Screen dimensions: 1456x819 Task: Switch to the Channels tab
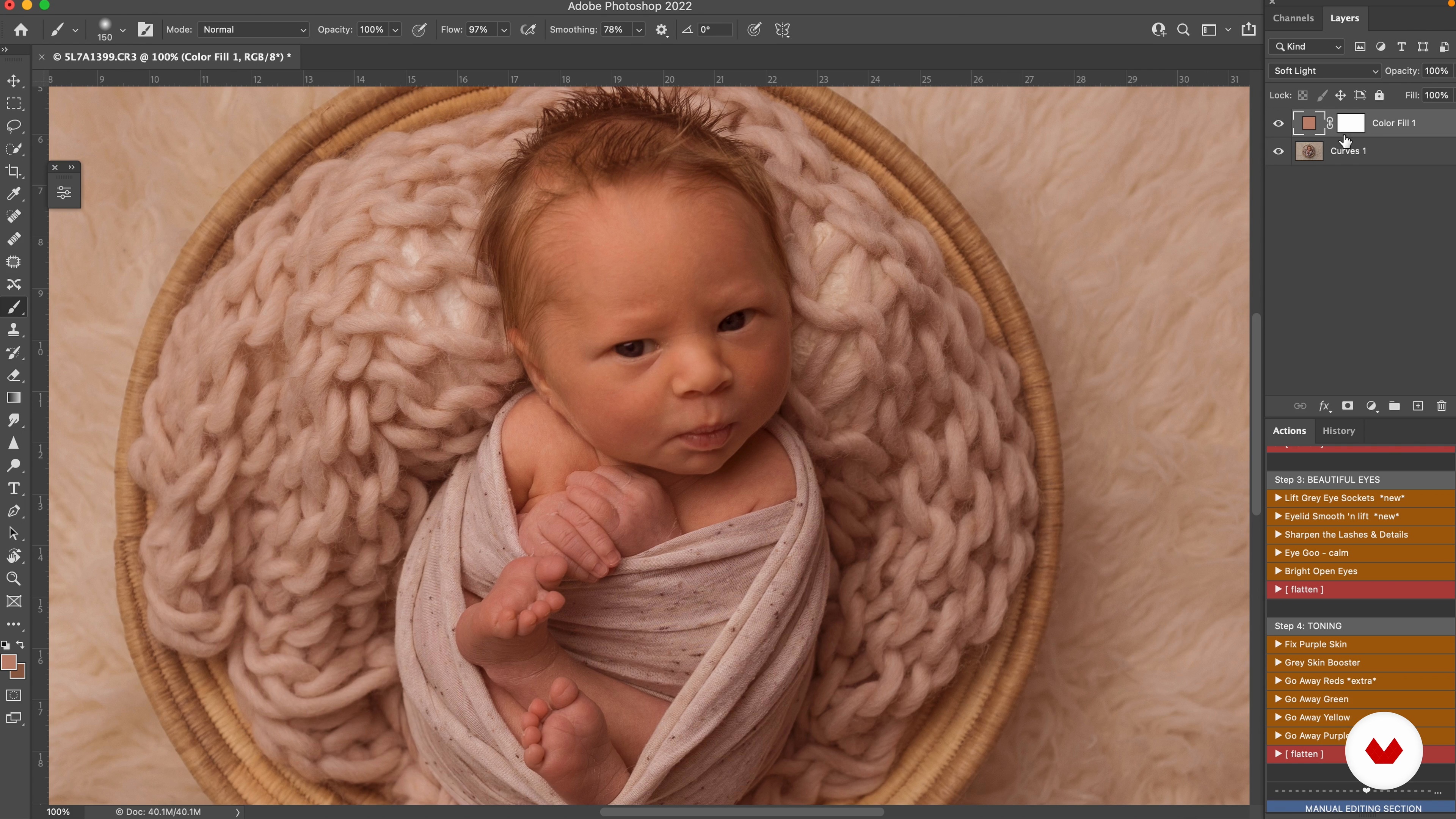(1293, 18)
